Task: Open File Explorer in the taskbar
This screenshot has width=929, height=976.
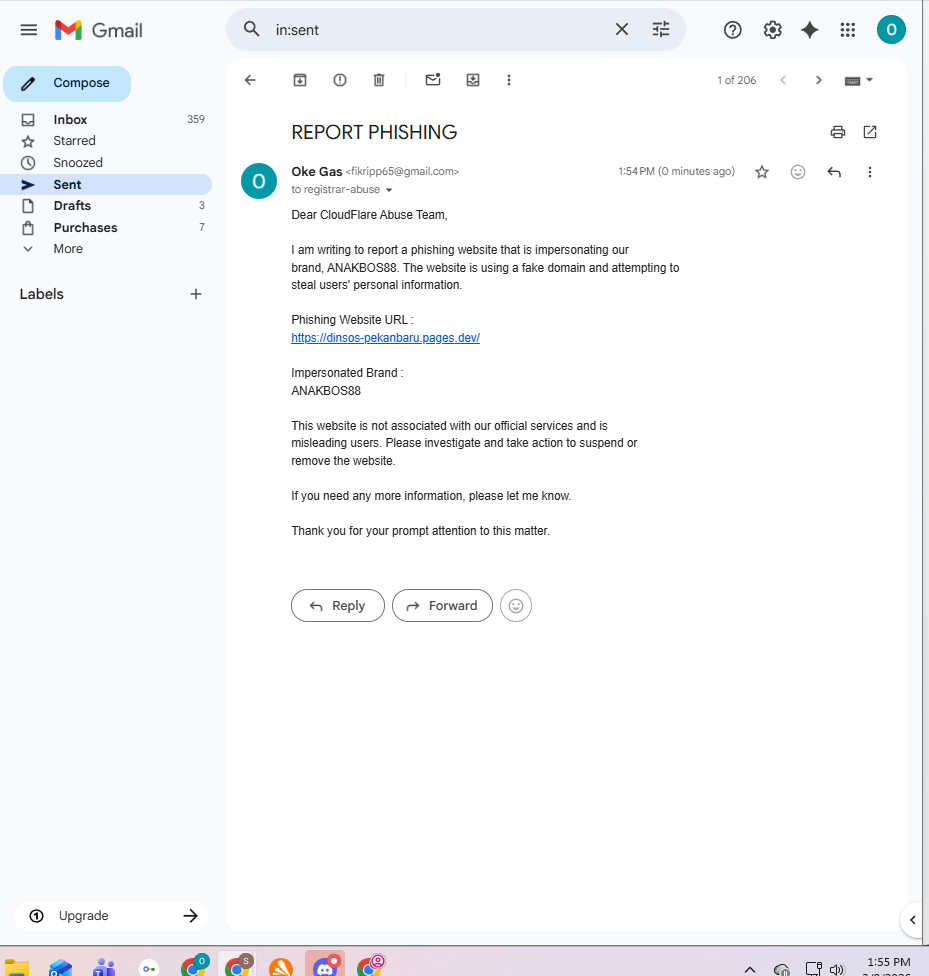Action: [17, 968]
